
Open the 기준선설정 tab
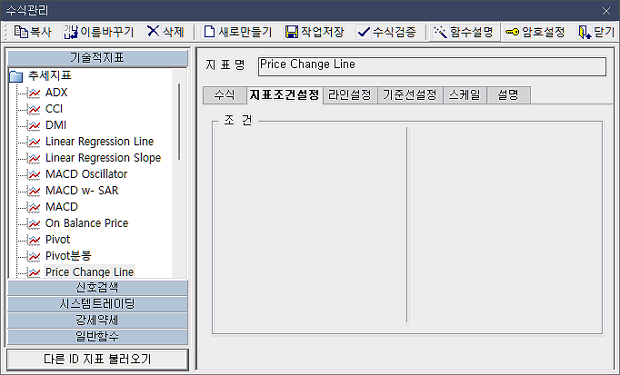[x=410, y=95]
